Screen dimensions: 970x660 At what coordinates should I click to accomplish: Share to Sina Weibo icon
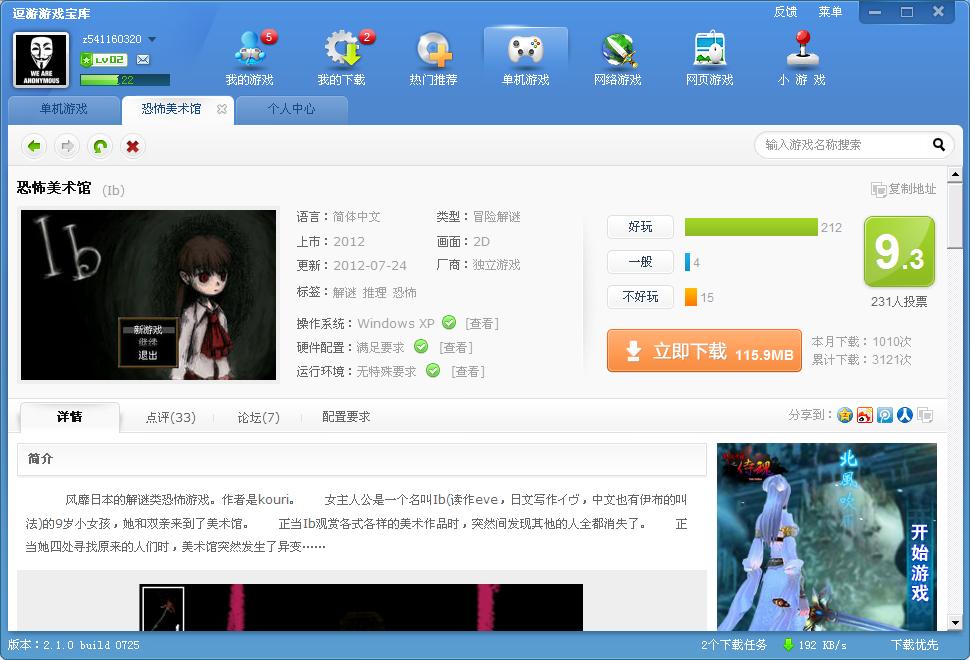pyautogui.click(x=865, y=415)
